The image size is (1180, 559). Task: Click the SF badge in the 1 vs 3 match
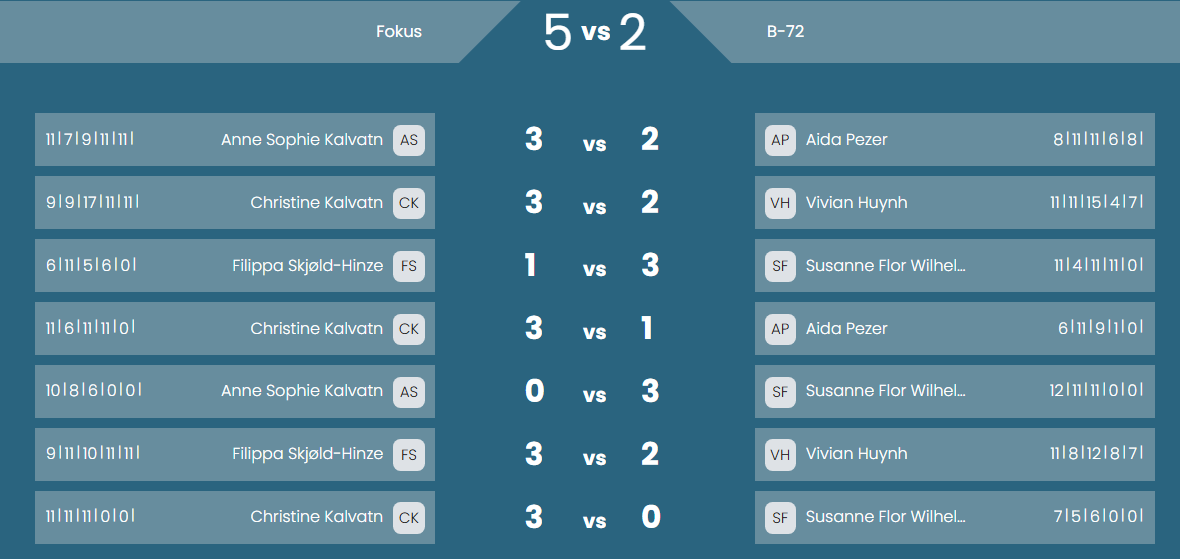[x=780, y=266]
